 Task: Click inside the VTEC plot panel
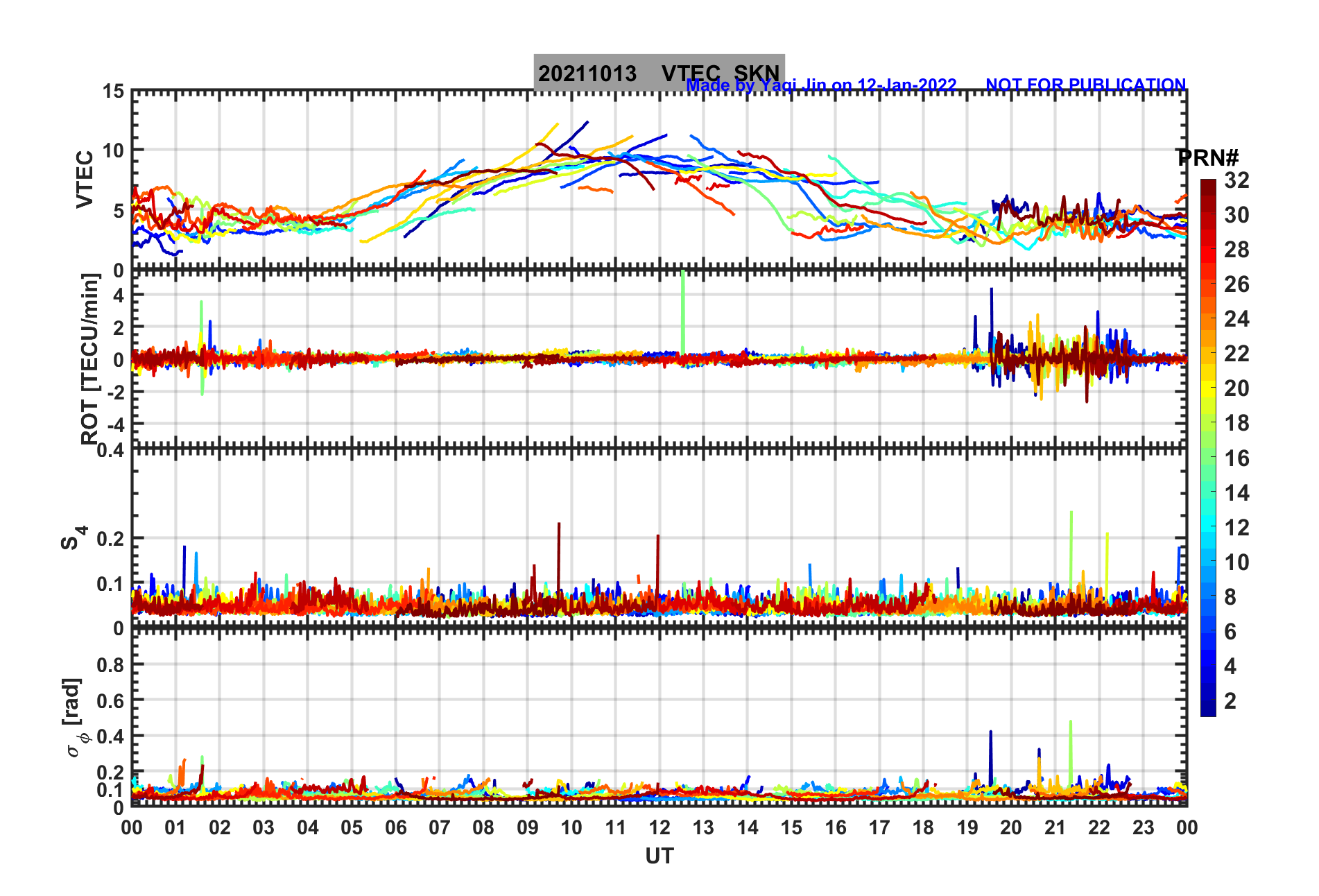[x=659, y=180]
